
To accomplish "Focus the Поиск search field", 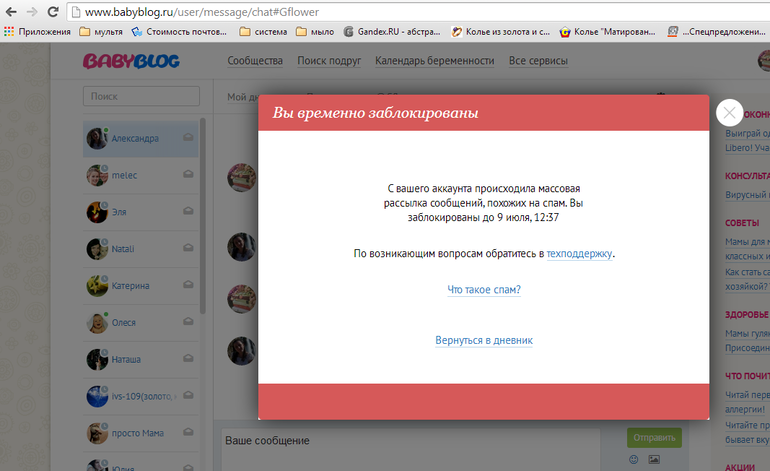I will point(141,96).
